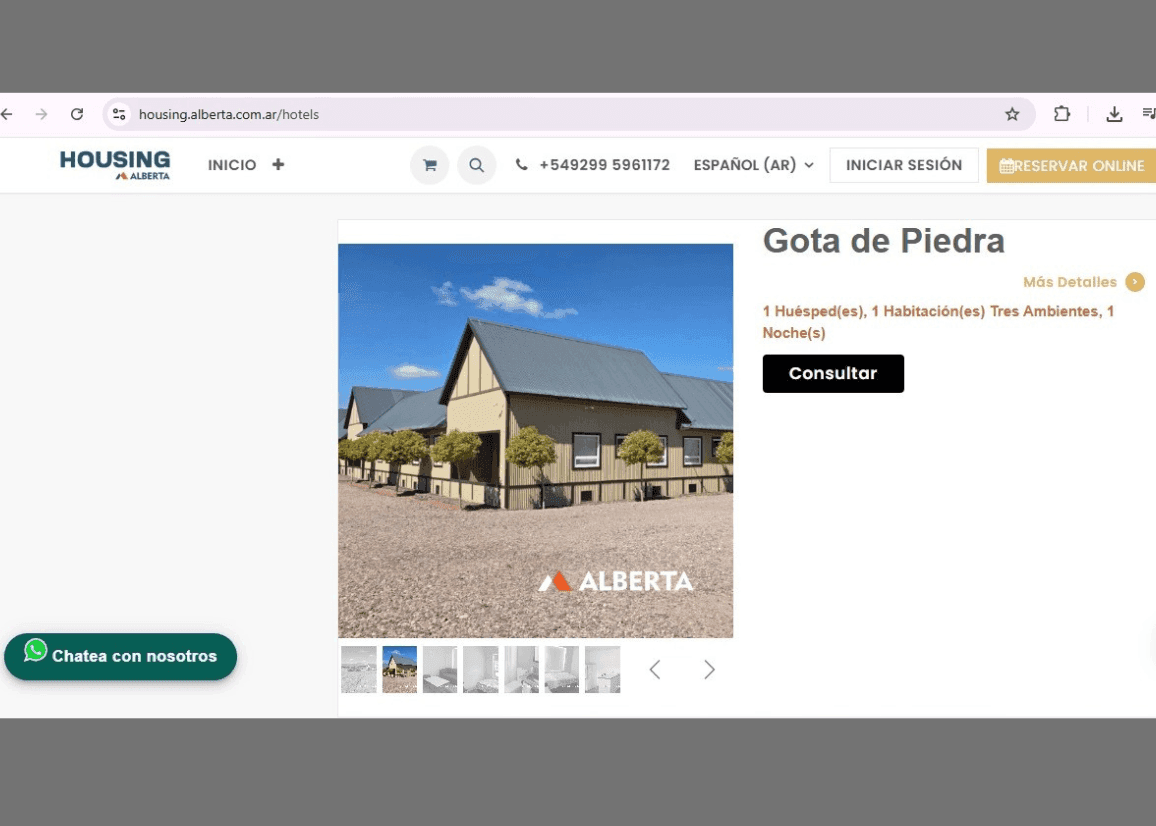Show previous gallery thumbnails with left chevron

(655, 670)
